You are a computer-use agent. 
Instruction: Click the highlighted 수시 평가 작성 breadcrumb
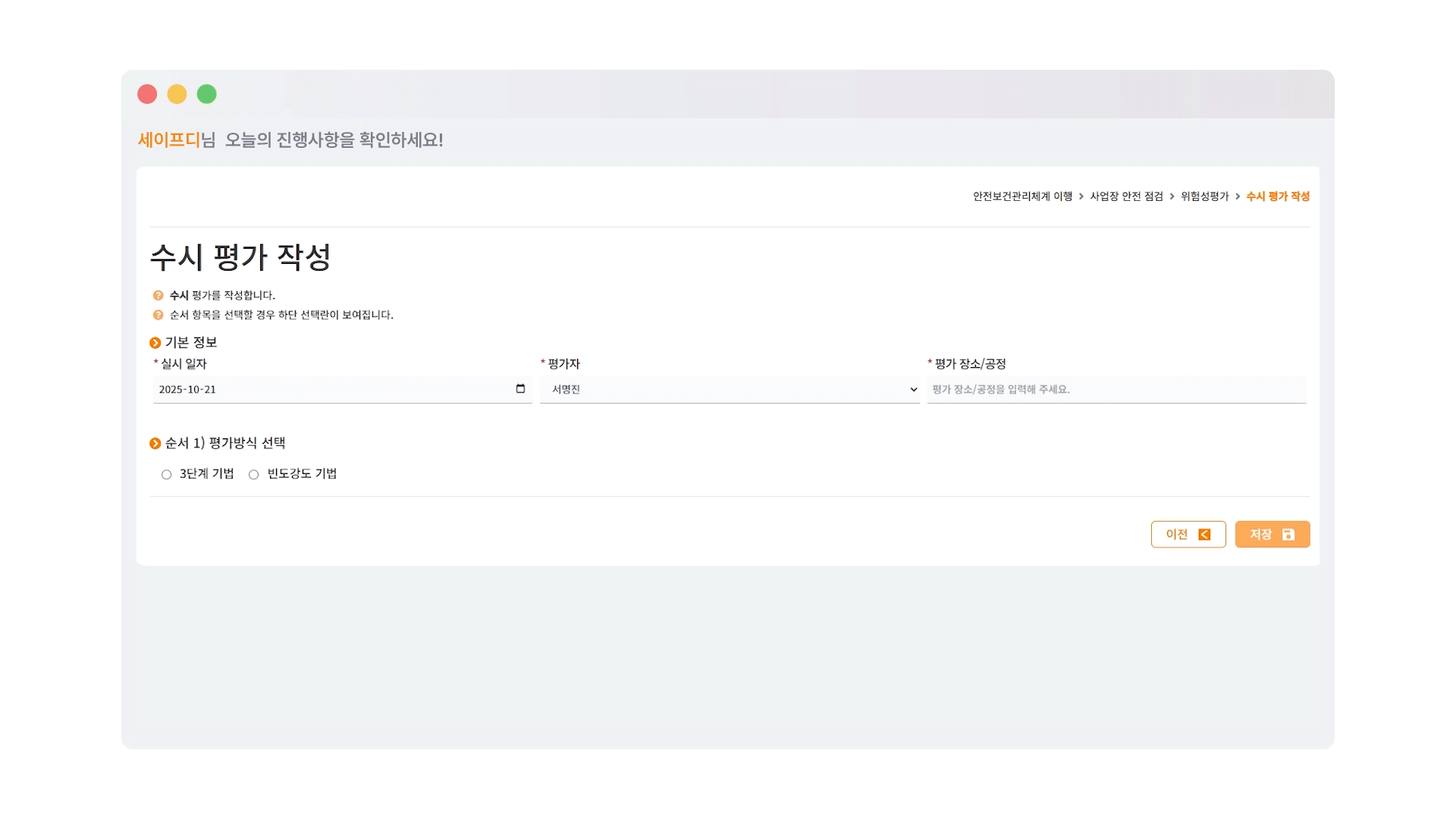click(x=1277, y=196)
